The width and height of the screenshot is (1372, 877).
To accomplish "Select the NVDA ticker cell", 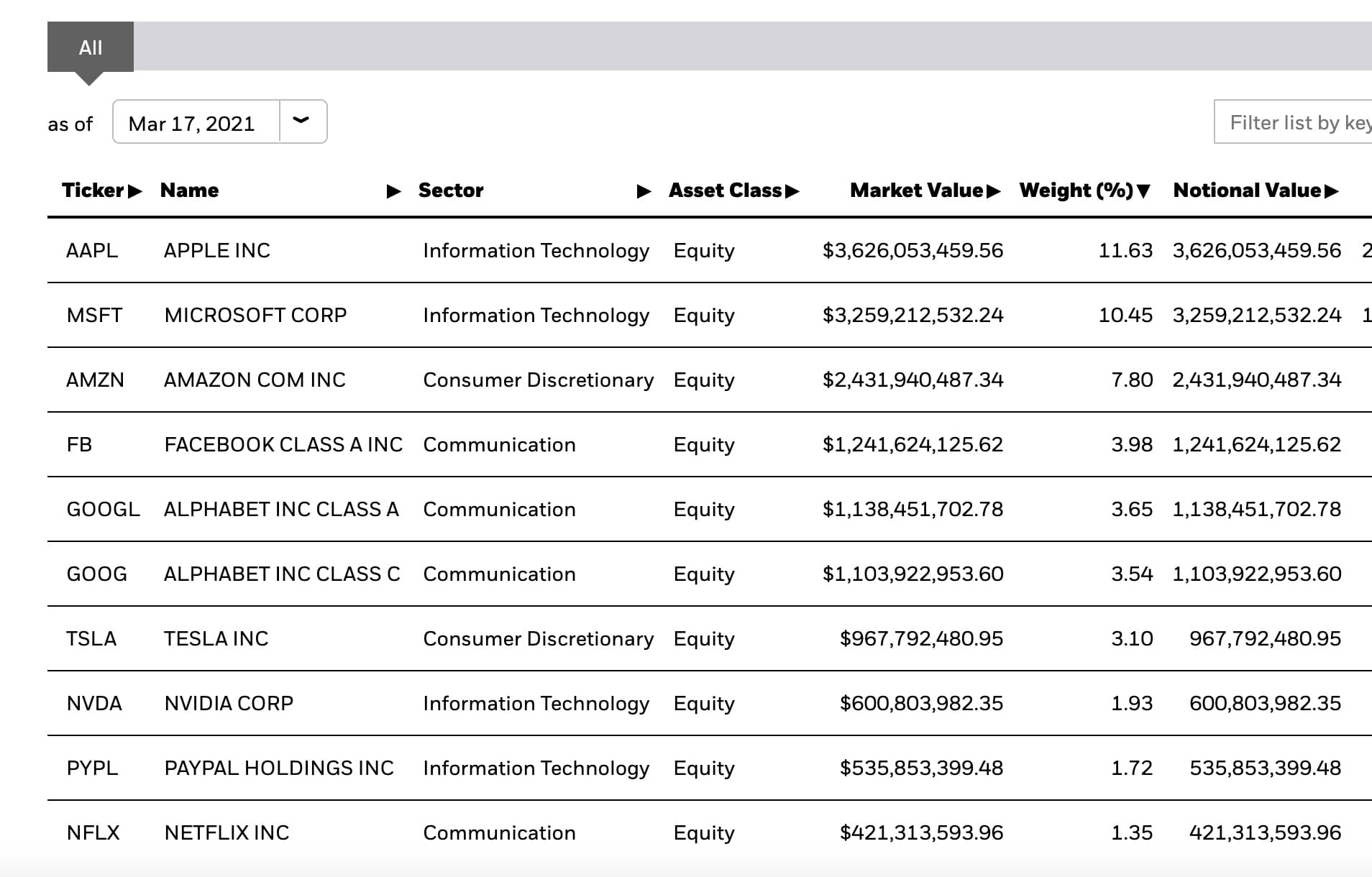I will click(x=94, y=704).
